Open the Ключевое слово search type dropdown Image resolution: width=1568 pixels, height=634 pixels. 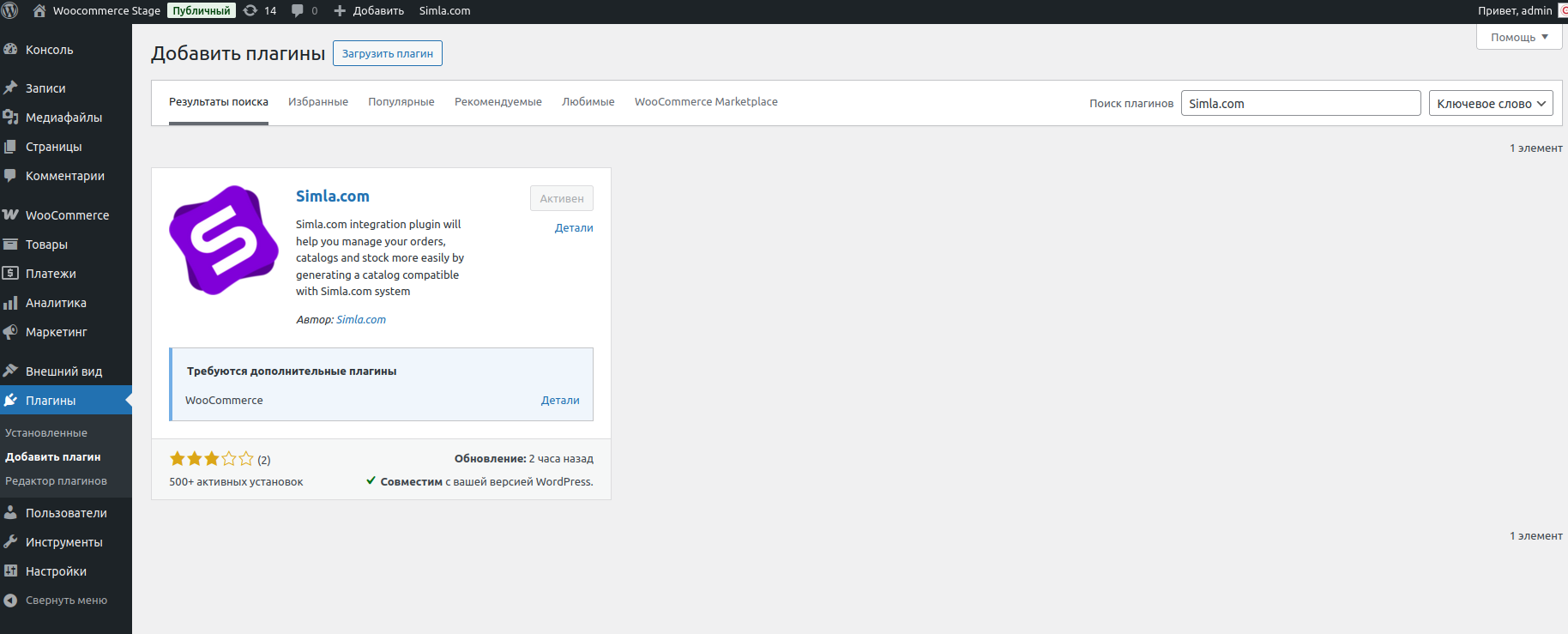(x=1491, y=103)
